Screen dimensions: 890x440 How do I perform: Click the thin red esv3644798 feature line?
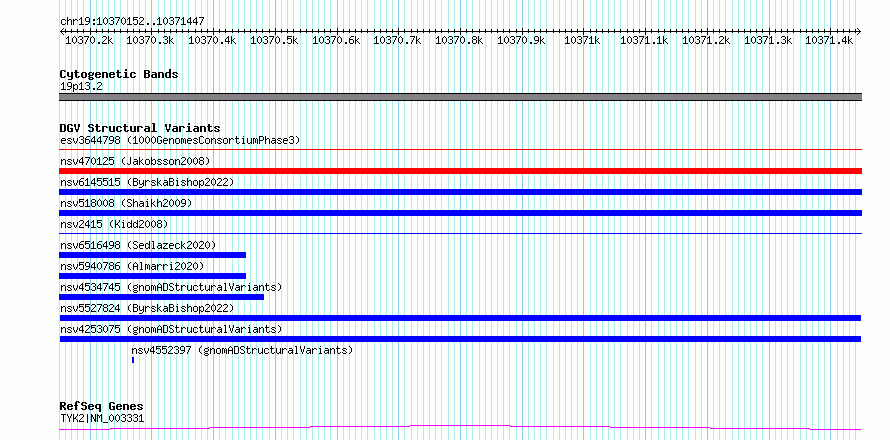click(460, 150)
